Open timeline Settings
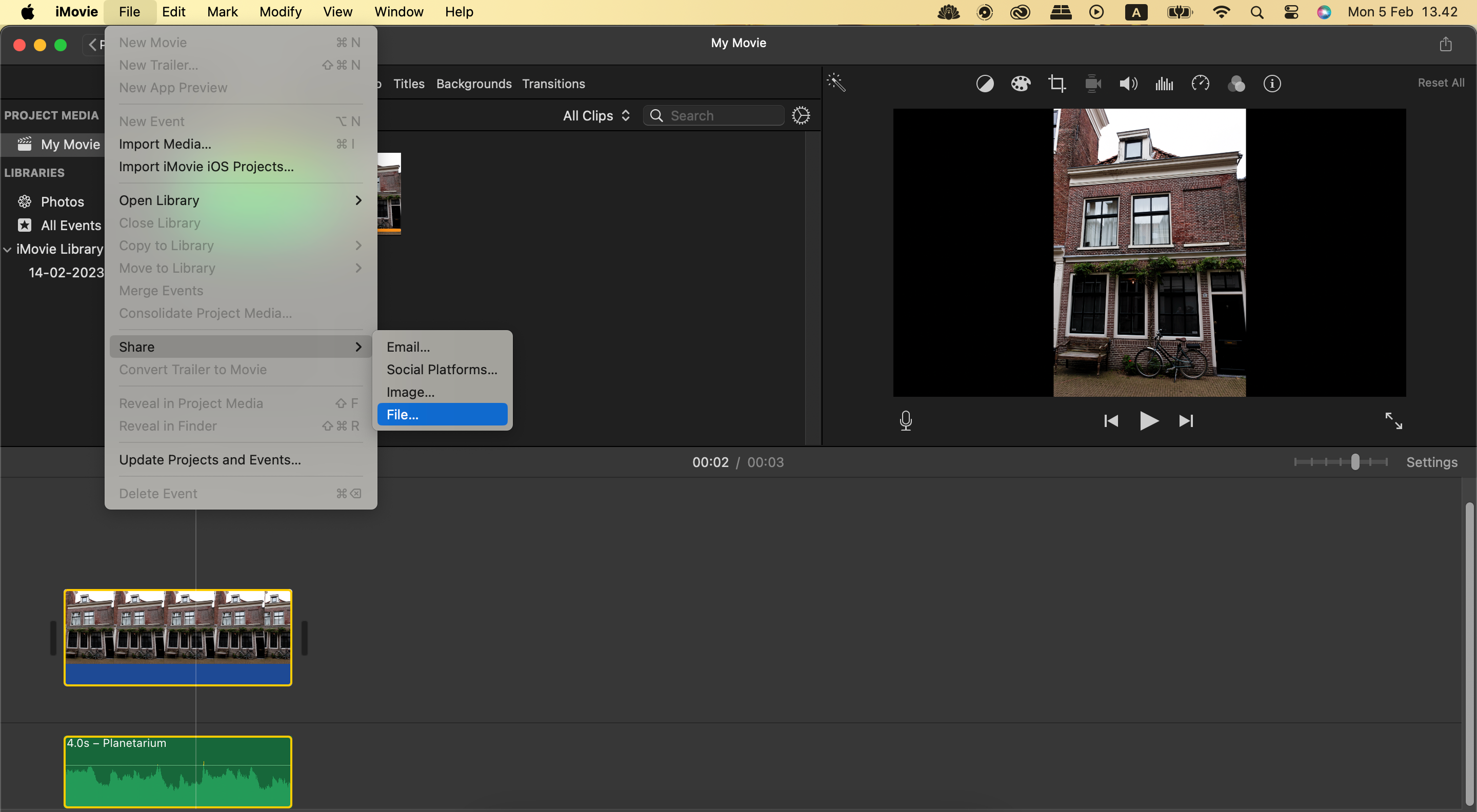 pos(1432,462)
